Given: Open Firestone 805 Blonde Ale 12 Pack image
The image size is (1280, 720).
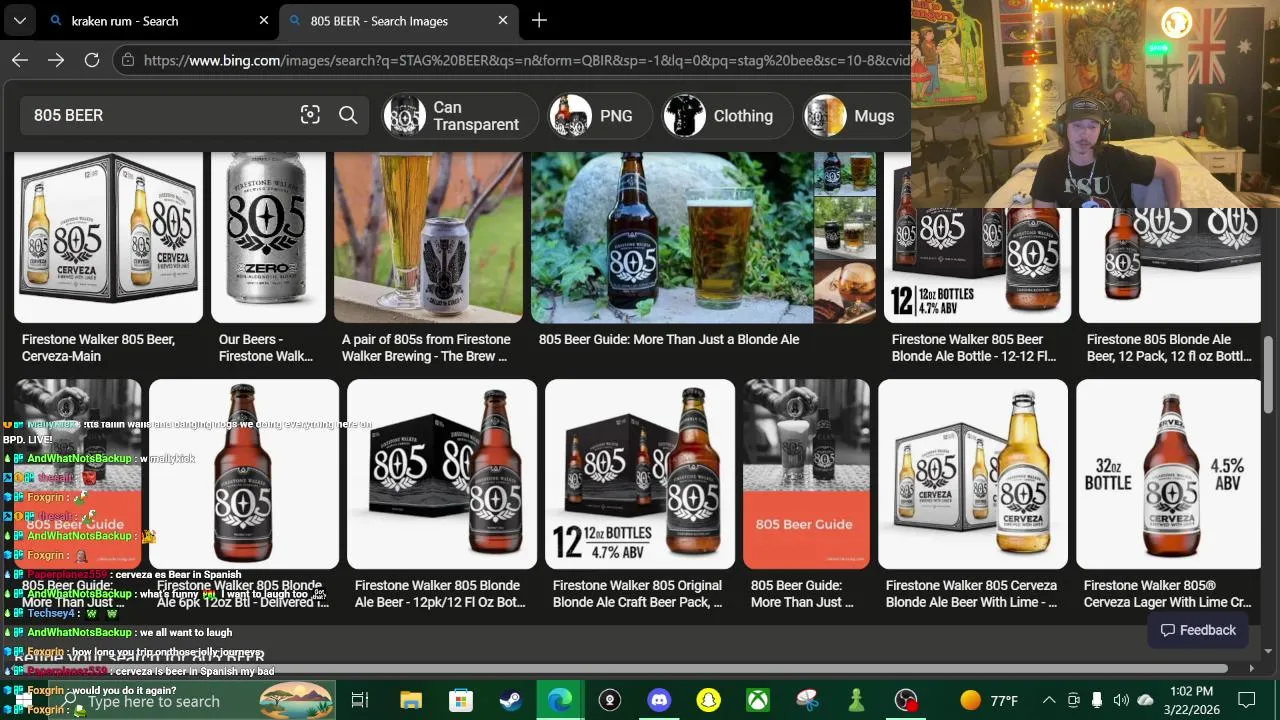Looking at the screenshot, I should click(1170, 265).
